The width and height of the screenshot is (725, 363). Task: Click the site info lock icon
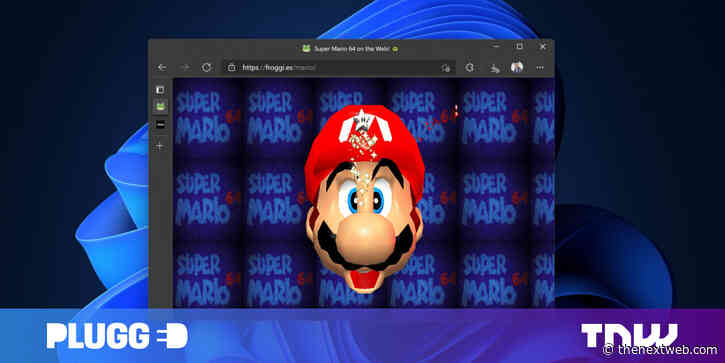[232, 68]
